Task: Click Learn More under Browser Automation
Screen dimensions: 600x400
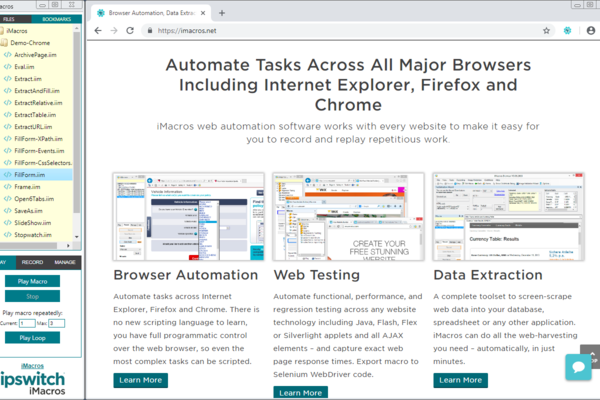Action: (141, 380)
